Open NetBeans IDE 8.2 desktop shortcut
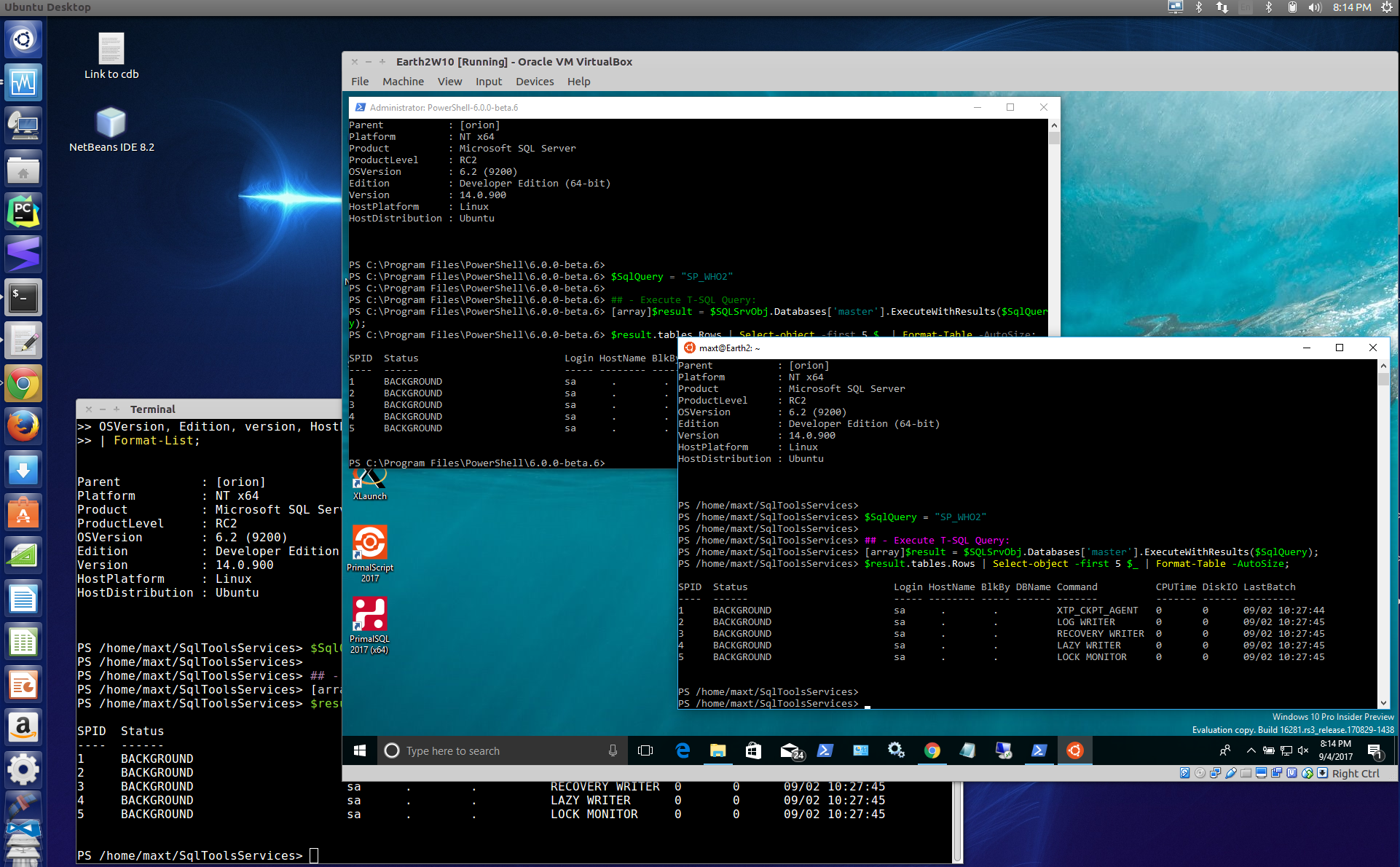Image resolution: width=1400 pixels, height=867 pixels. pos(111,130)
